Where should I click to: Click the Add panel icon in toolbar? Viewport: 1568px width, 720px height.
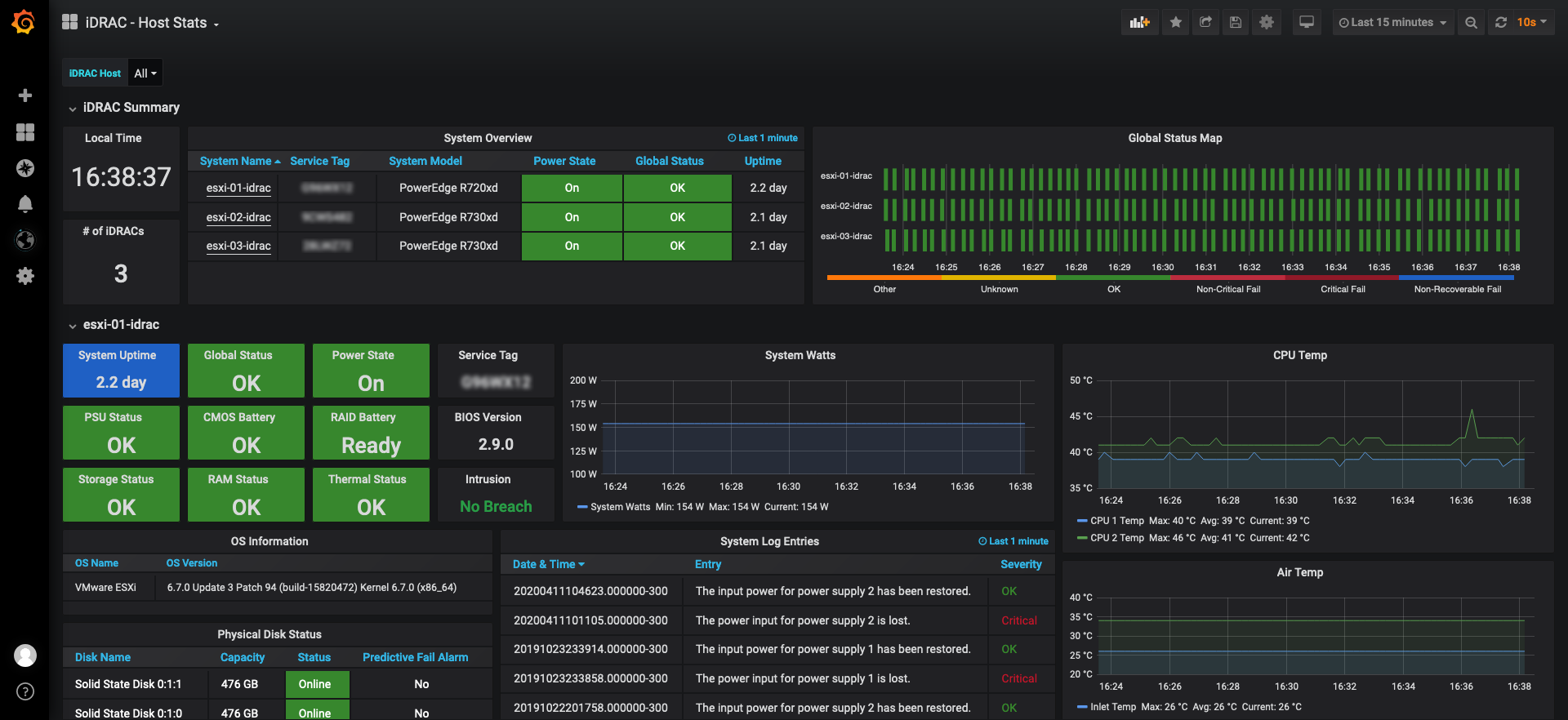point(1139,23)
